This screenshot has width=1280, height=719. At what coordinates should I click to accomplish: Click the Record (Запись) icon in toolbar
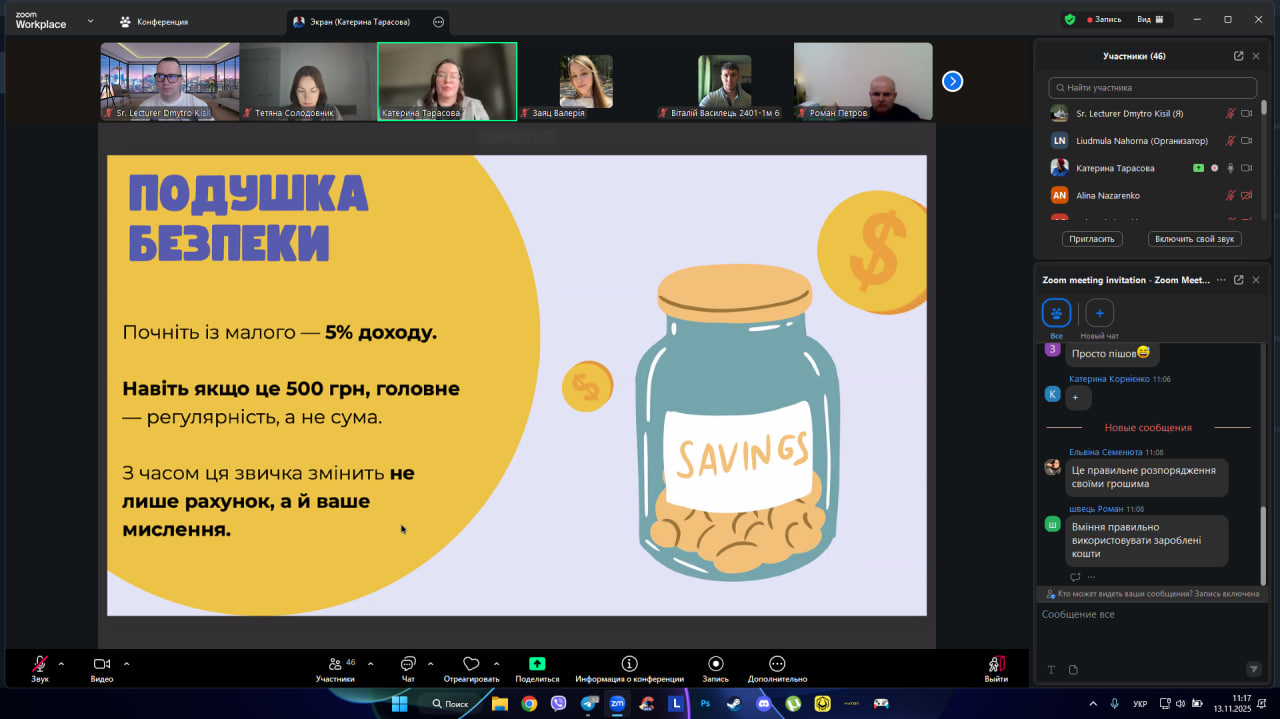pos(715,664)
